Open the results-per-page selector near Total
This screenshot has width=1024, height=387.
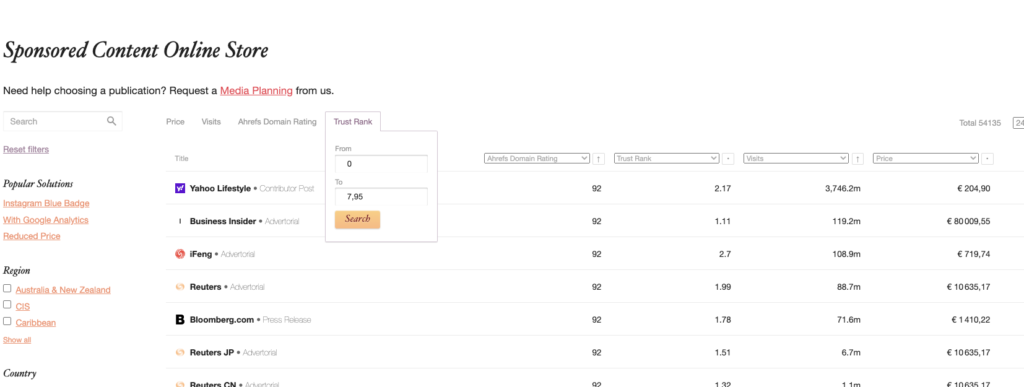point(1018,123)
